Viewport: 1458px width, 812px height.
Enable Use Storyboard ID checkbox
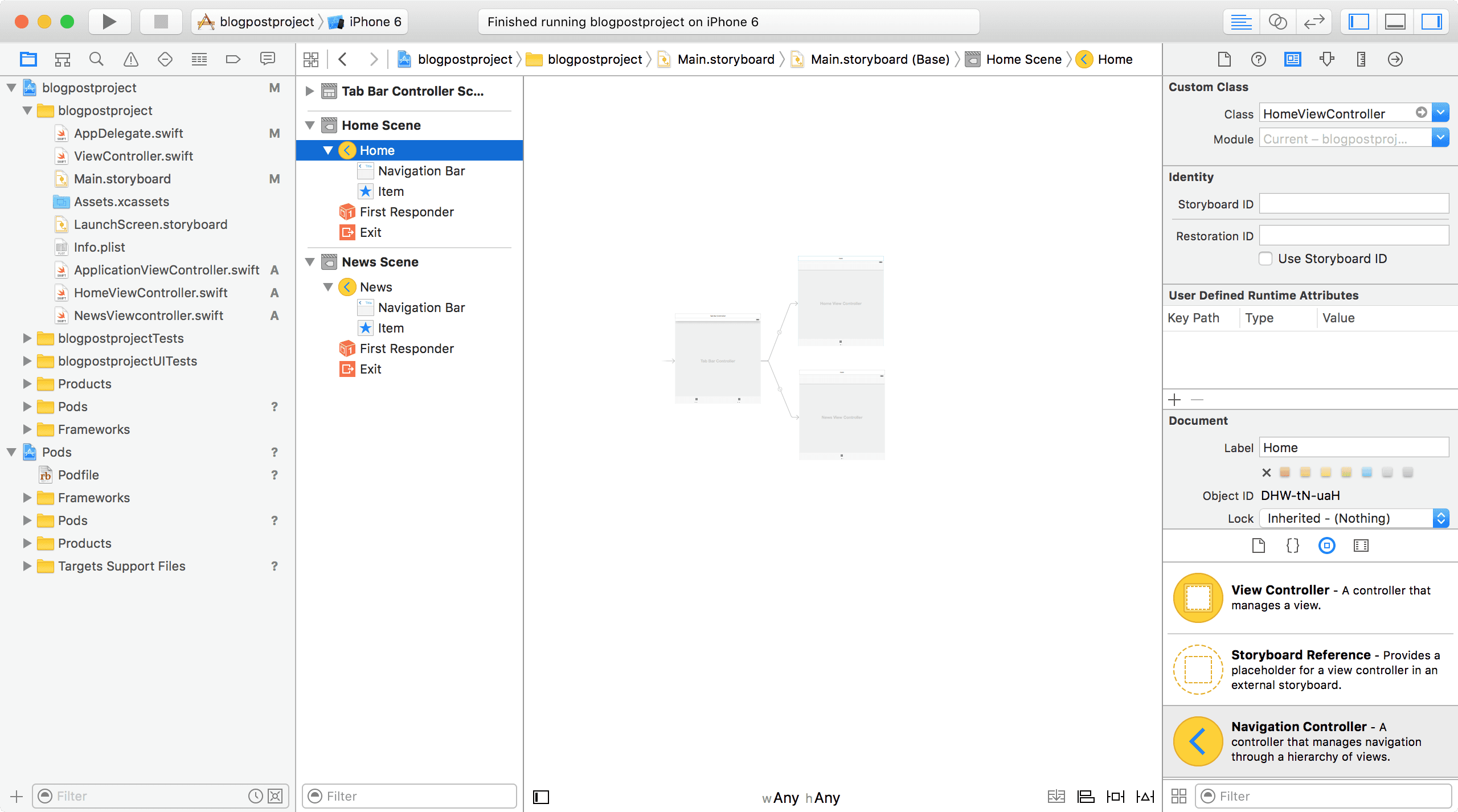pyautogui.click(x=1265, y=259)
